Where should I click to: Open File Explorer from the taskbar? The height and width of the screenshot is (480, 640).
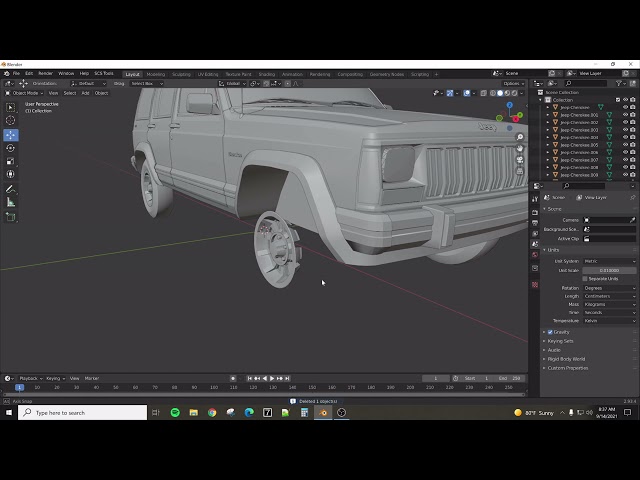[193, 413]
